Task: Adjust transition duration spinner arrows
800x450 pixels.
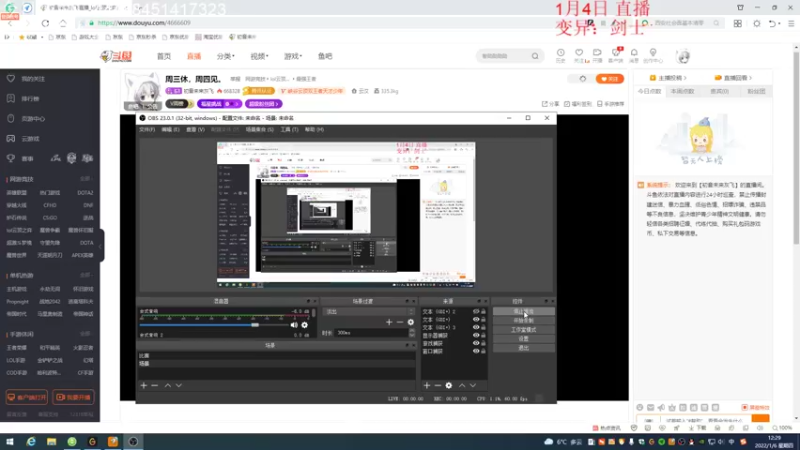Action: pyautogui.click(x=412, y=333)
